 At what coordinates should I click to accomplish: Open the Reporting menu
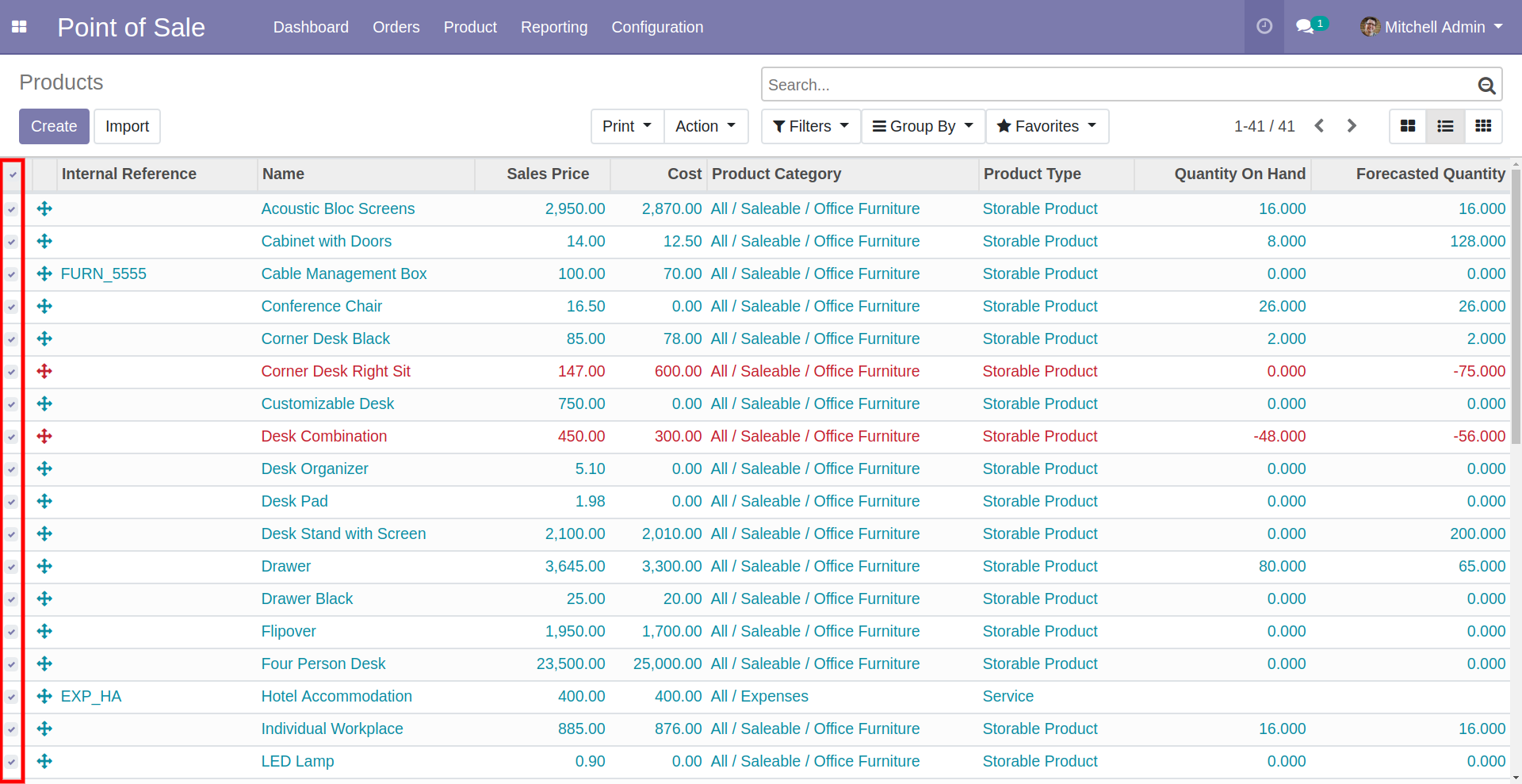pyautogui.click(x=553, y=27)
